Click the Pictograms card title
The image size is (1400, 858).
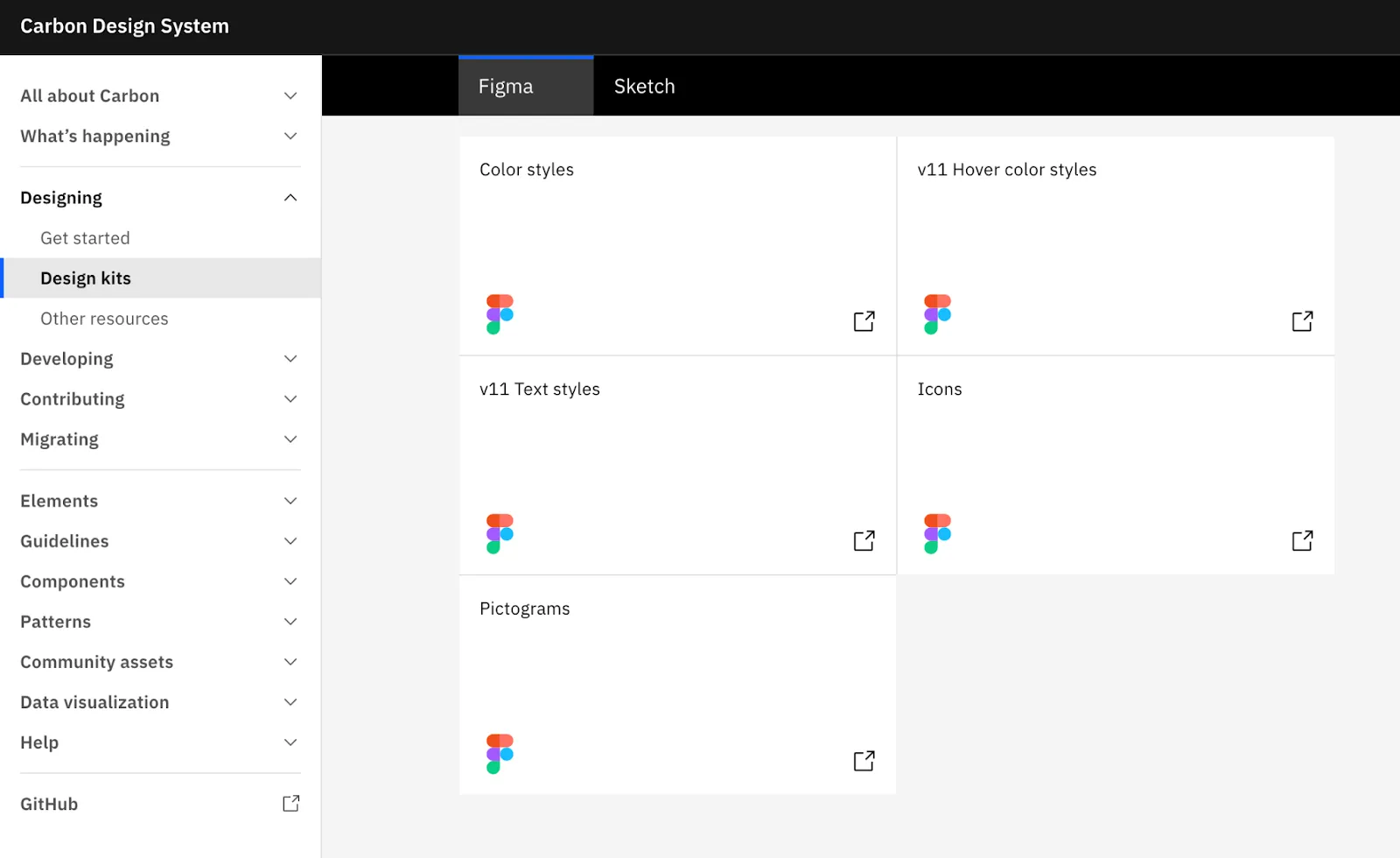(525, 609)
